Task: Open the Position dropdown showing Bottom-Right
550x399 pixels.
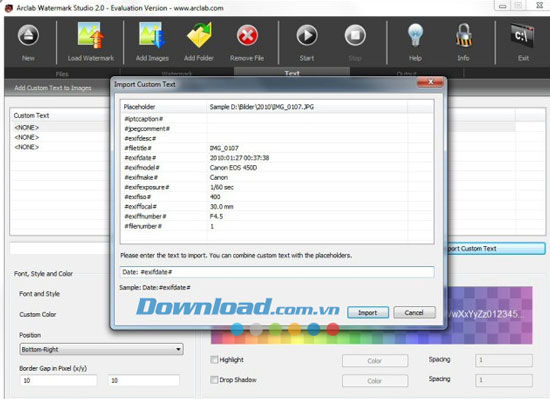Action: [101, 349]
